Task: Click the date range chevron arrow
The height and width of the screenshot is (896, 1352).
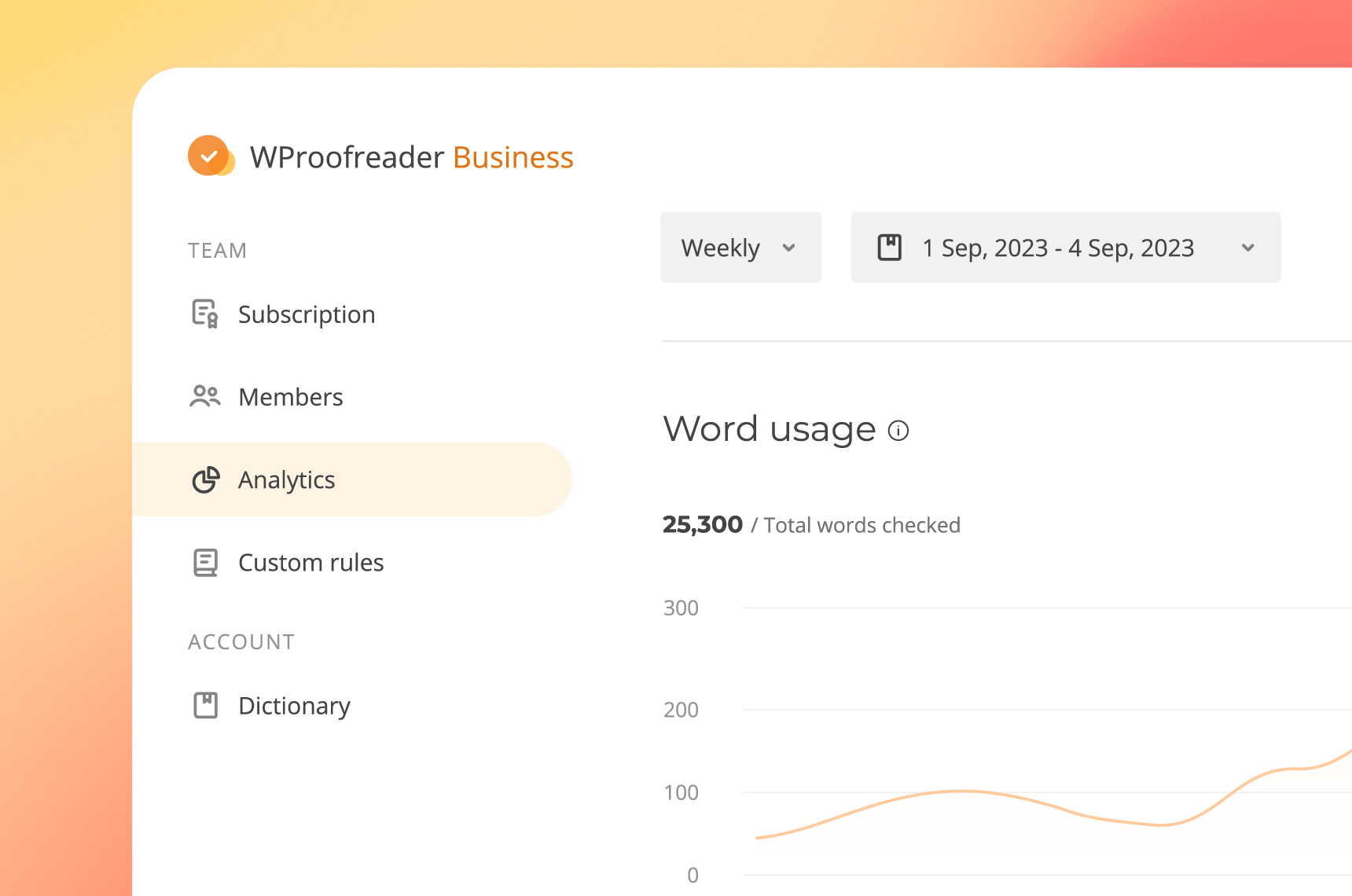Action: 1247,248
